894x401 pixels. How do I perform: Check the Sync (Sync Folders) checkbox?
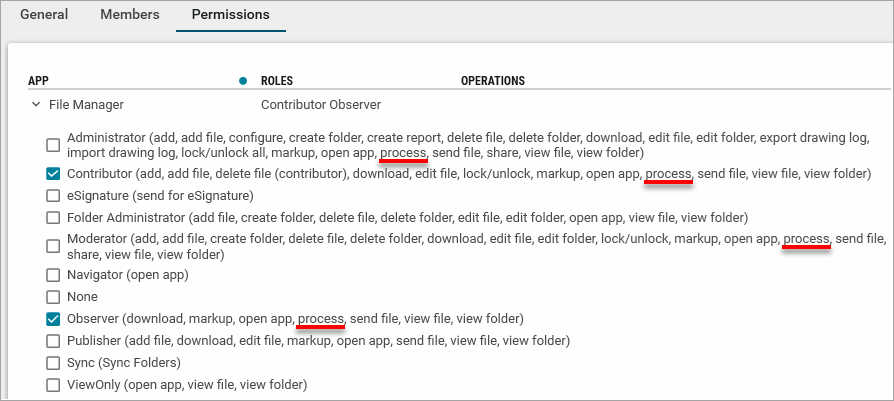pos(53,363)
